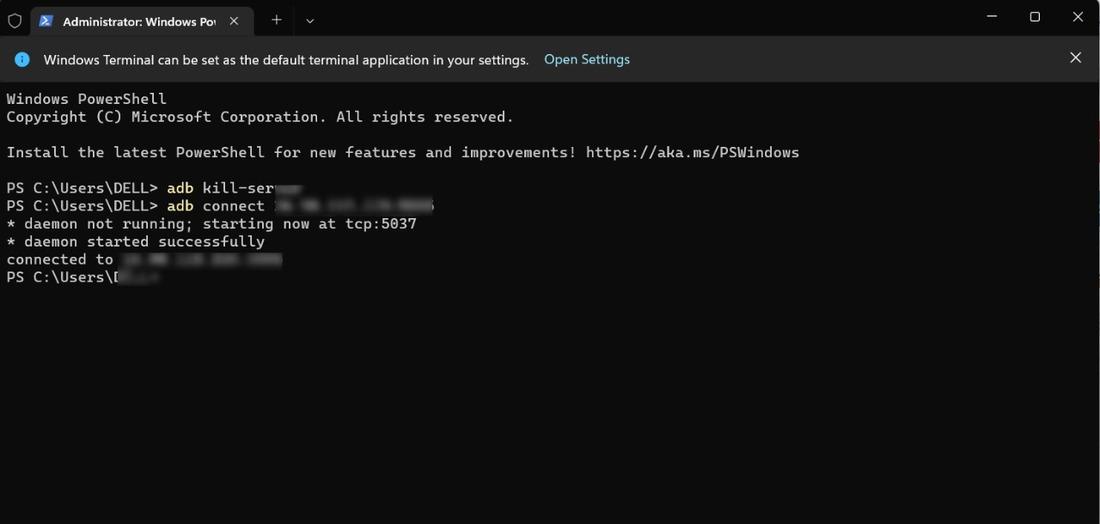1100x524 pixels.
Task: Click the aka.ms/PSWindows URL
Action: click(692, 152)
